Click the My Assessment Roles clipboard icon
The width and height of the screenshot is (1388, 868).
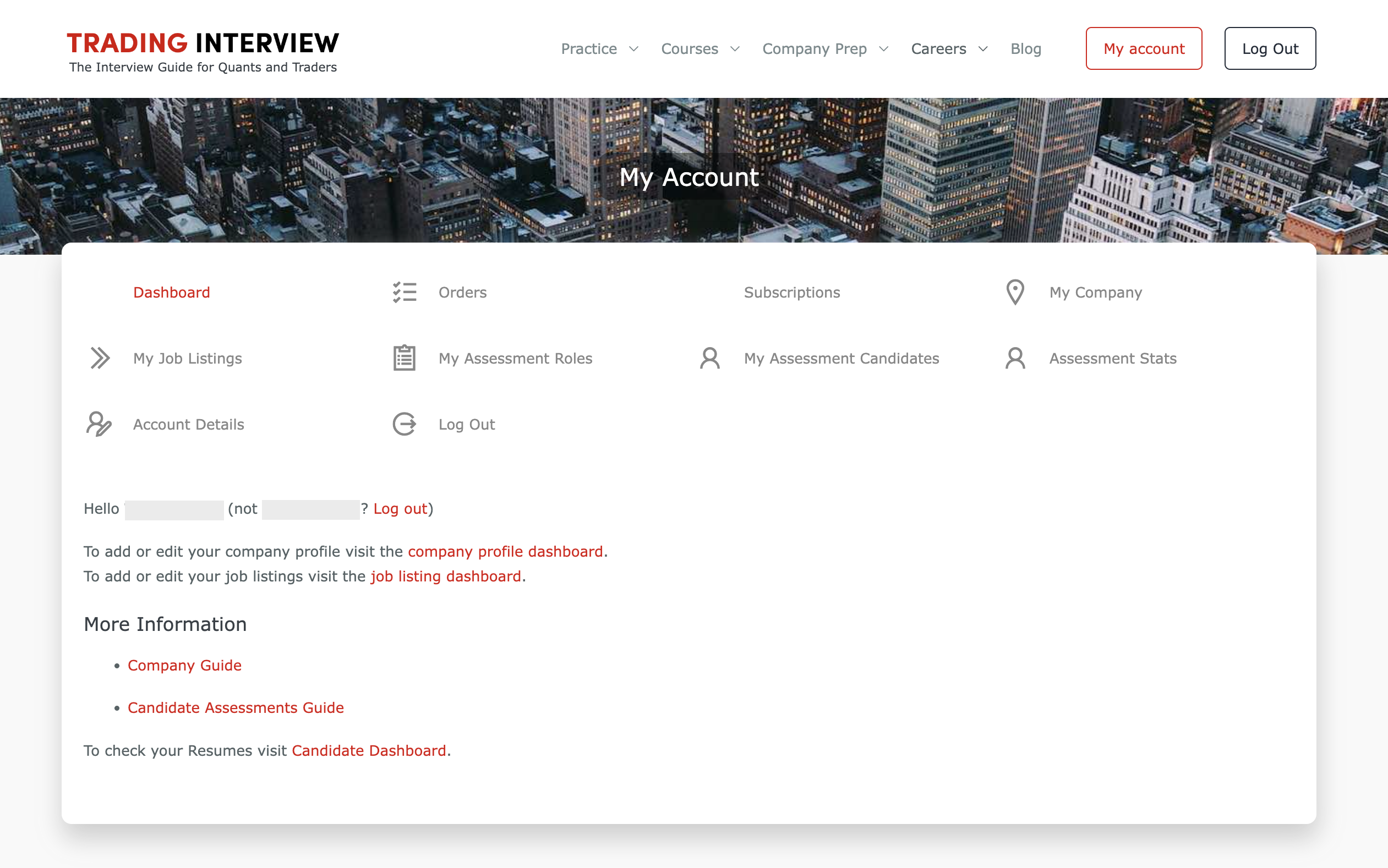tap(405, 358)
